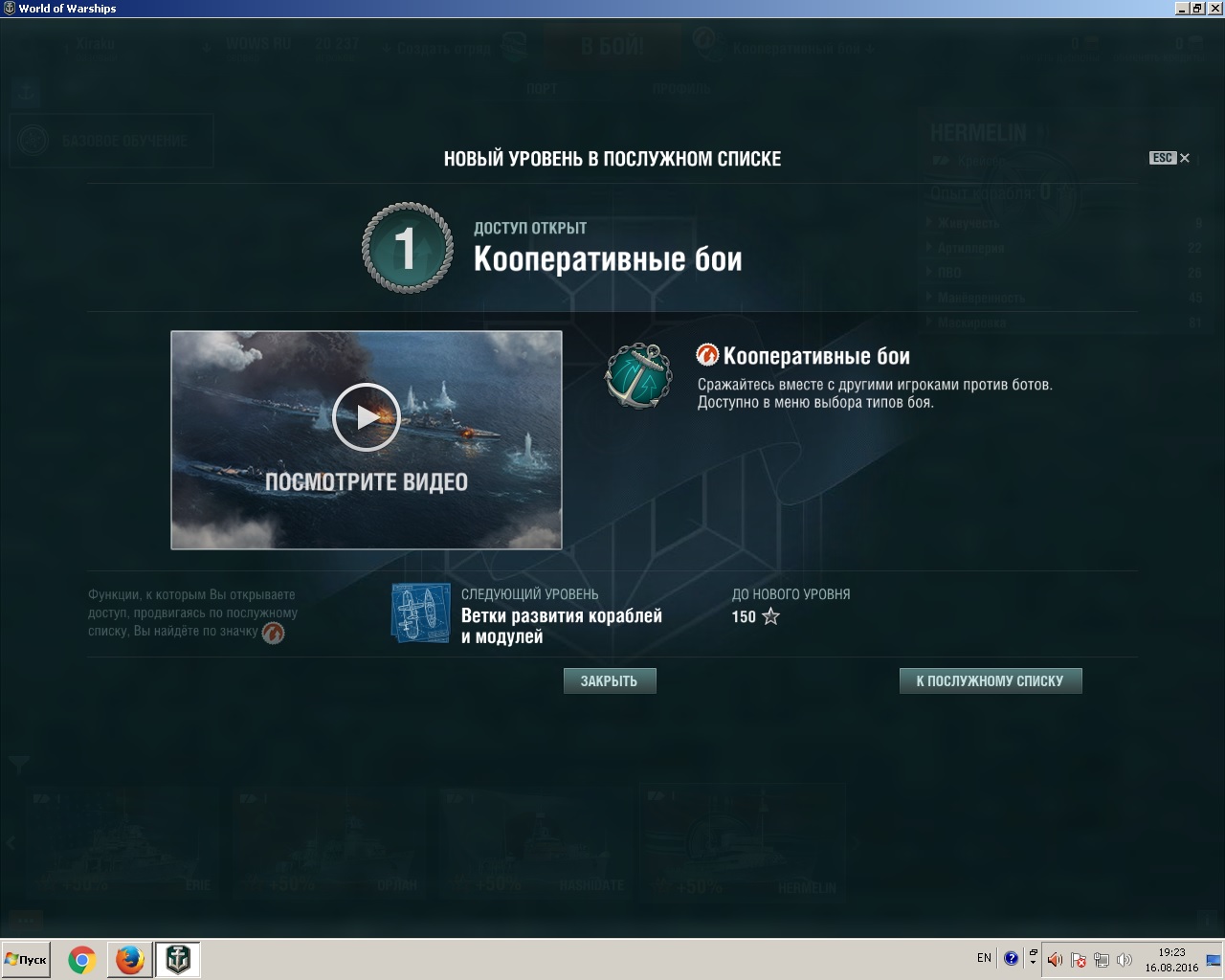Select the ERIE ship in the carousel
This screenshot has height=980, width=1225.
click(122, 843)
